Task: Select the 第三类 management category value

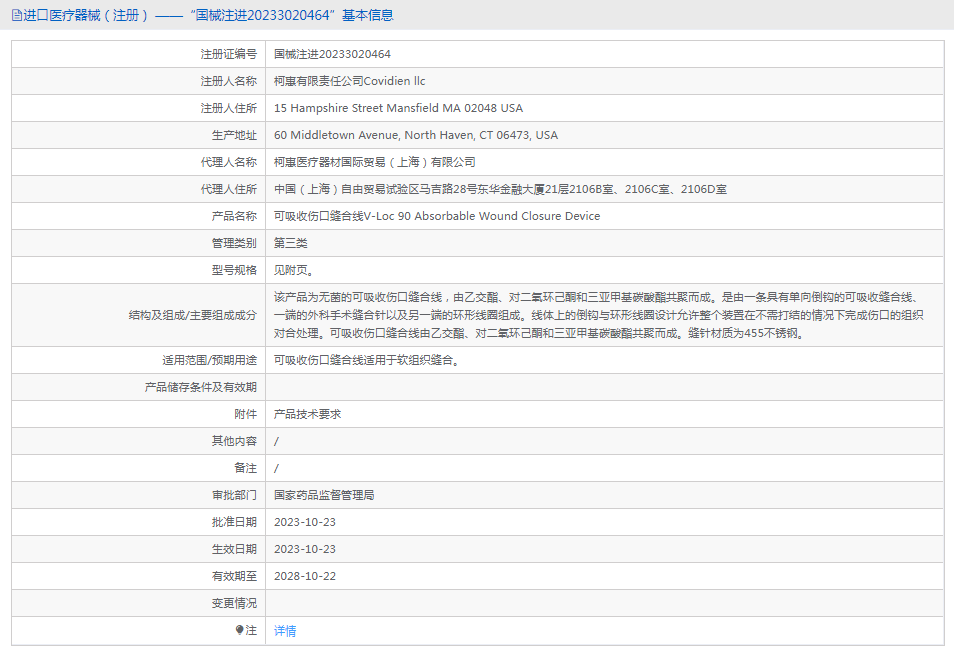Action: pyautogui.click(x=290, y=243)
